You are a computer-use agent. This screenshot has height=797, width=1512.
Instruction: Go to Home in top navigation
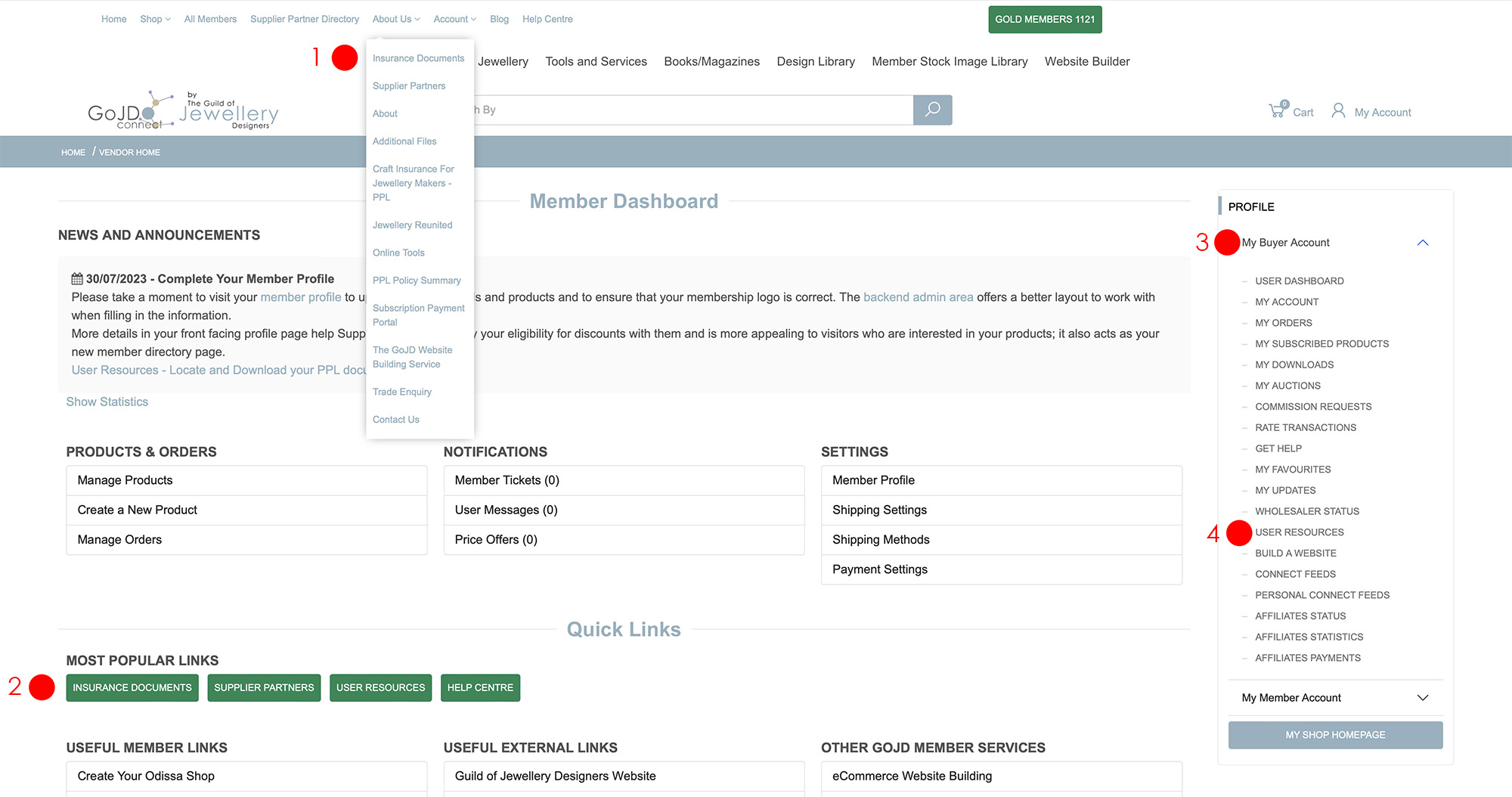[114, 19]
